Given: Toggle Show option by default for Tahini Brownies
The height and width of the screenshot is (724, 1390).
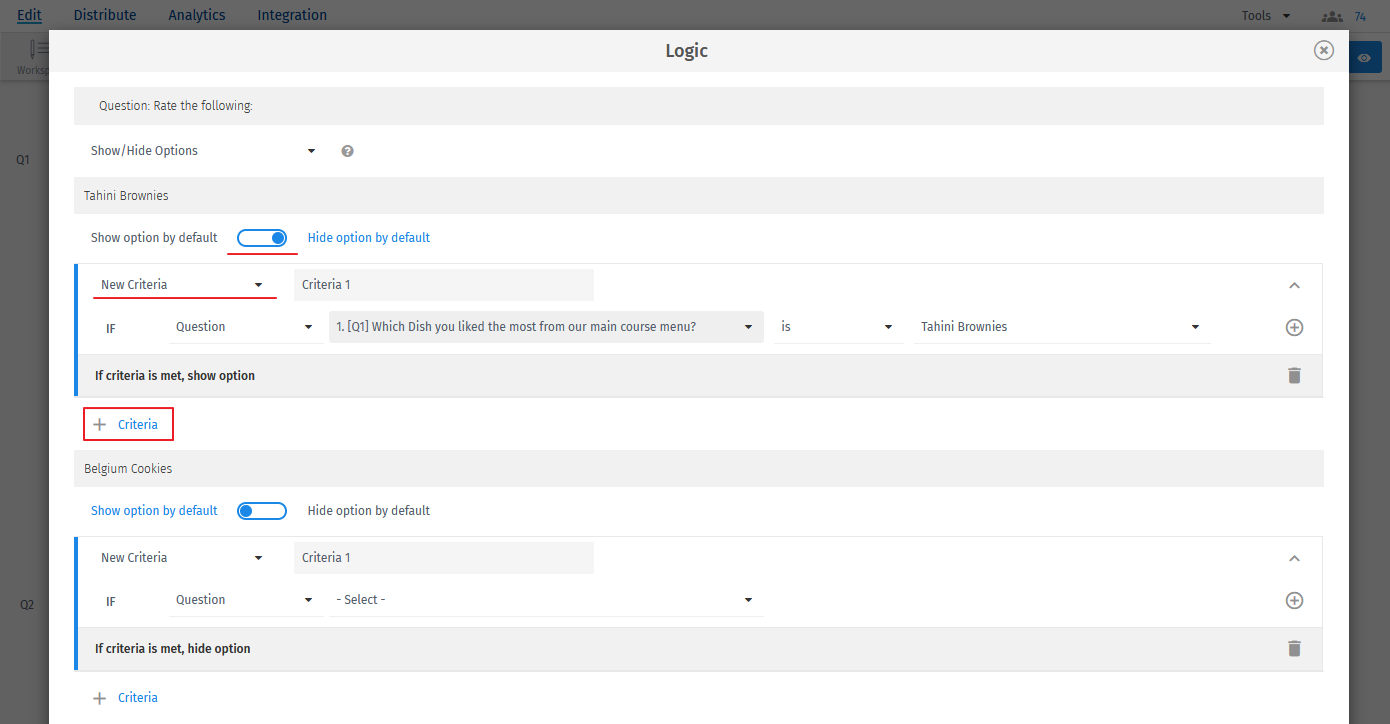Looking at the screenshot, I should tap(262, 238).
